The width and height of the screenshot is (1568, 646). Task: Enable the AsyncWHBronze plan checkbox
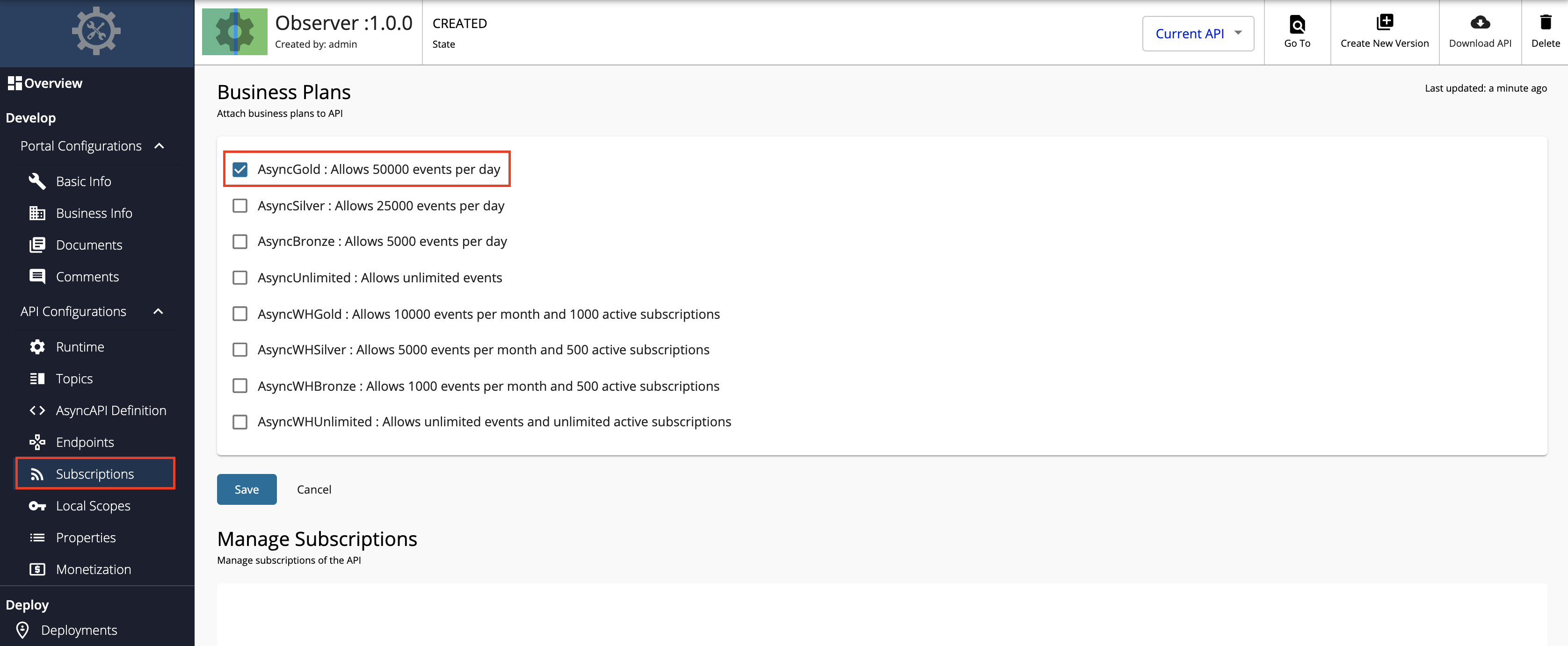point(240,386)
